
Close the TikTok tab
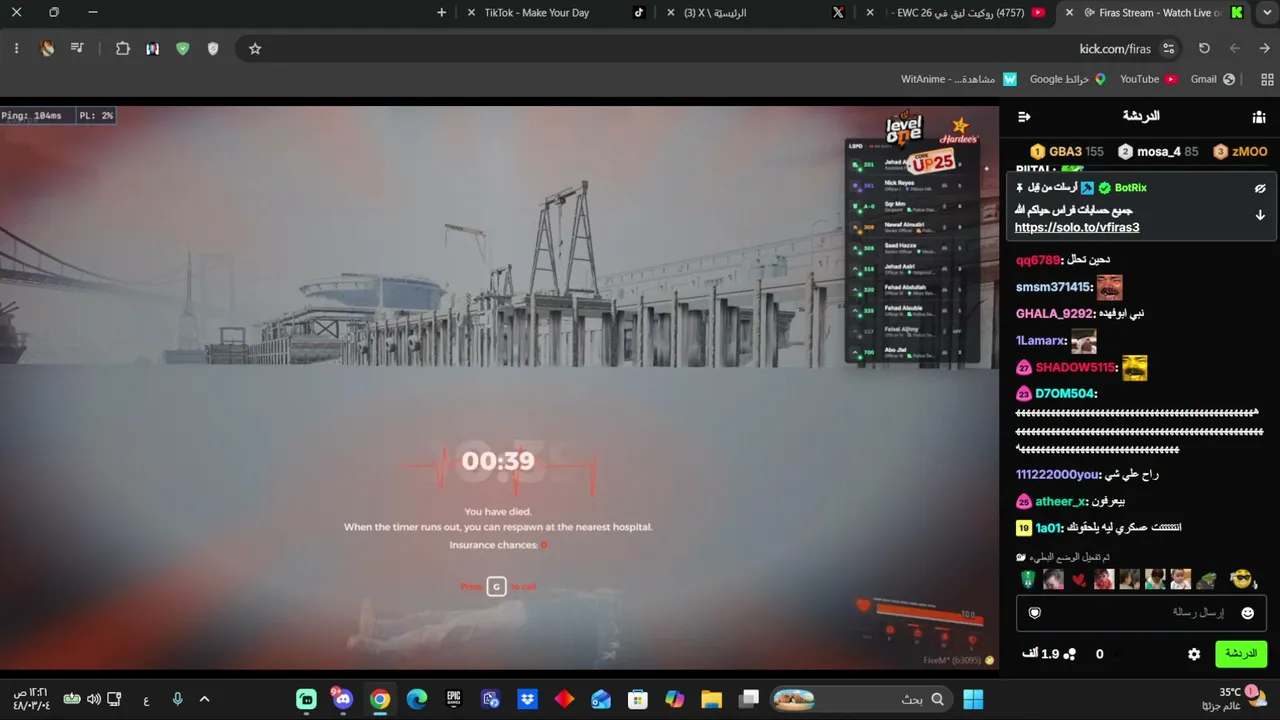[472, 13]
